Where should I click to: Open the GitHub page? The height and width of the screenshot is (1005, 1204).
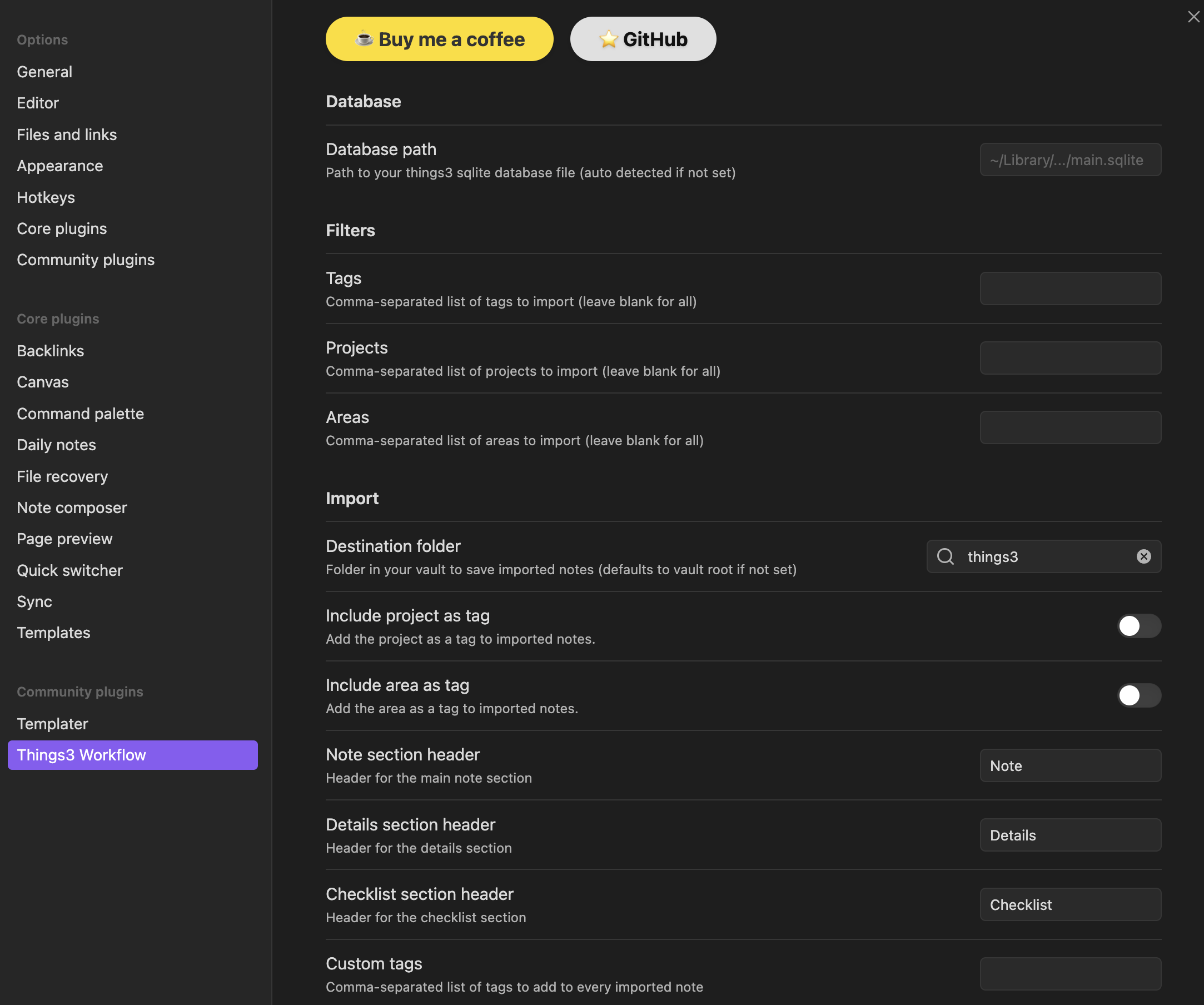pyautogui.click(x=643, y=39)
